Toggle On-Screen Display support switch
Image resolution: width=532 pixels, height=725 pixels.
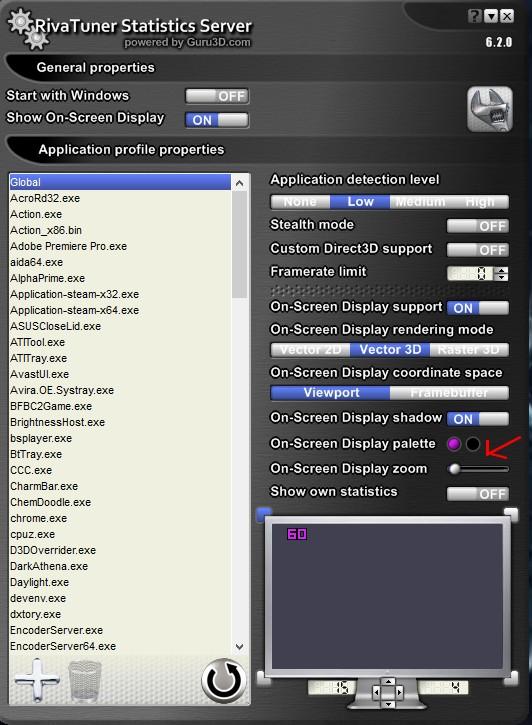click(x=478, y=308)
